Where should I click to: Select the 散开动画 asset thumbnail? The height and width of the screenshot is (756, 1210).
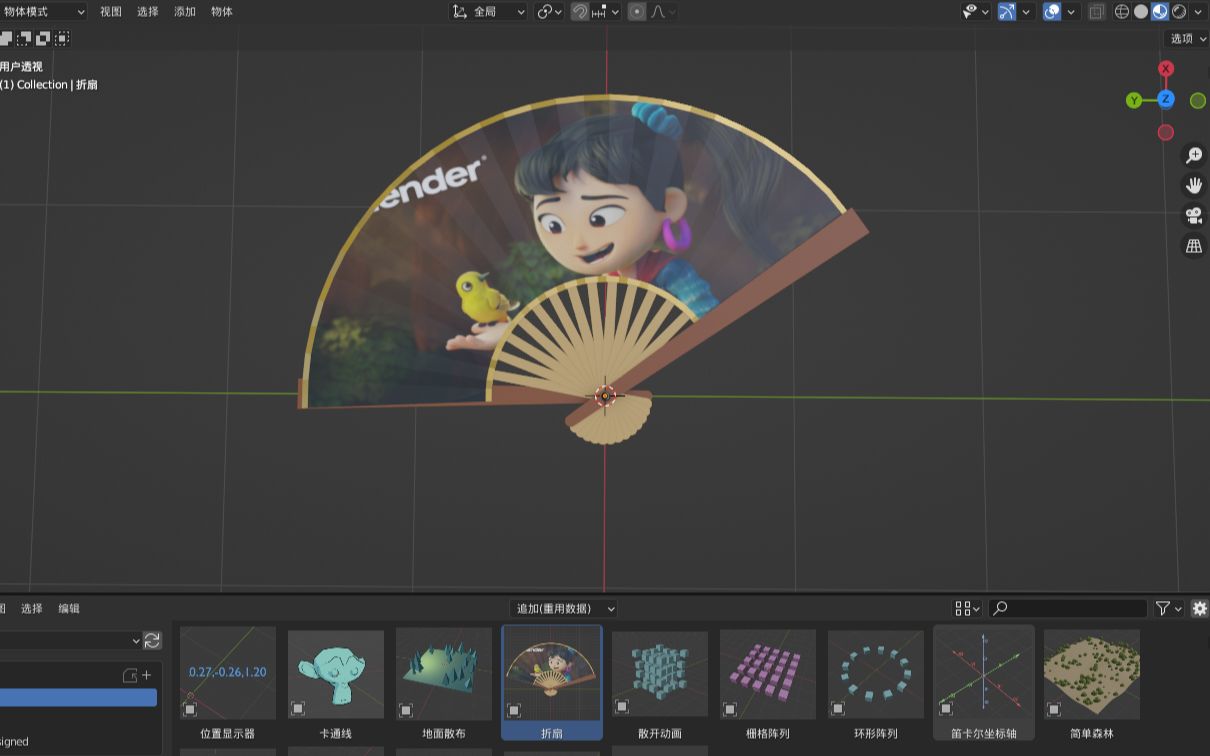660,675
